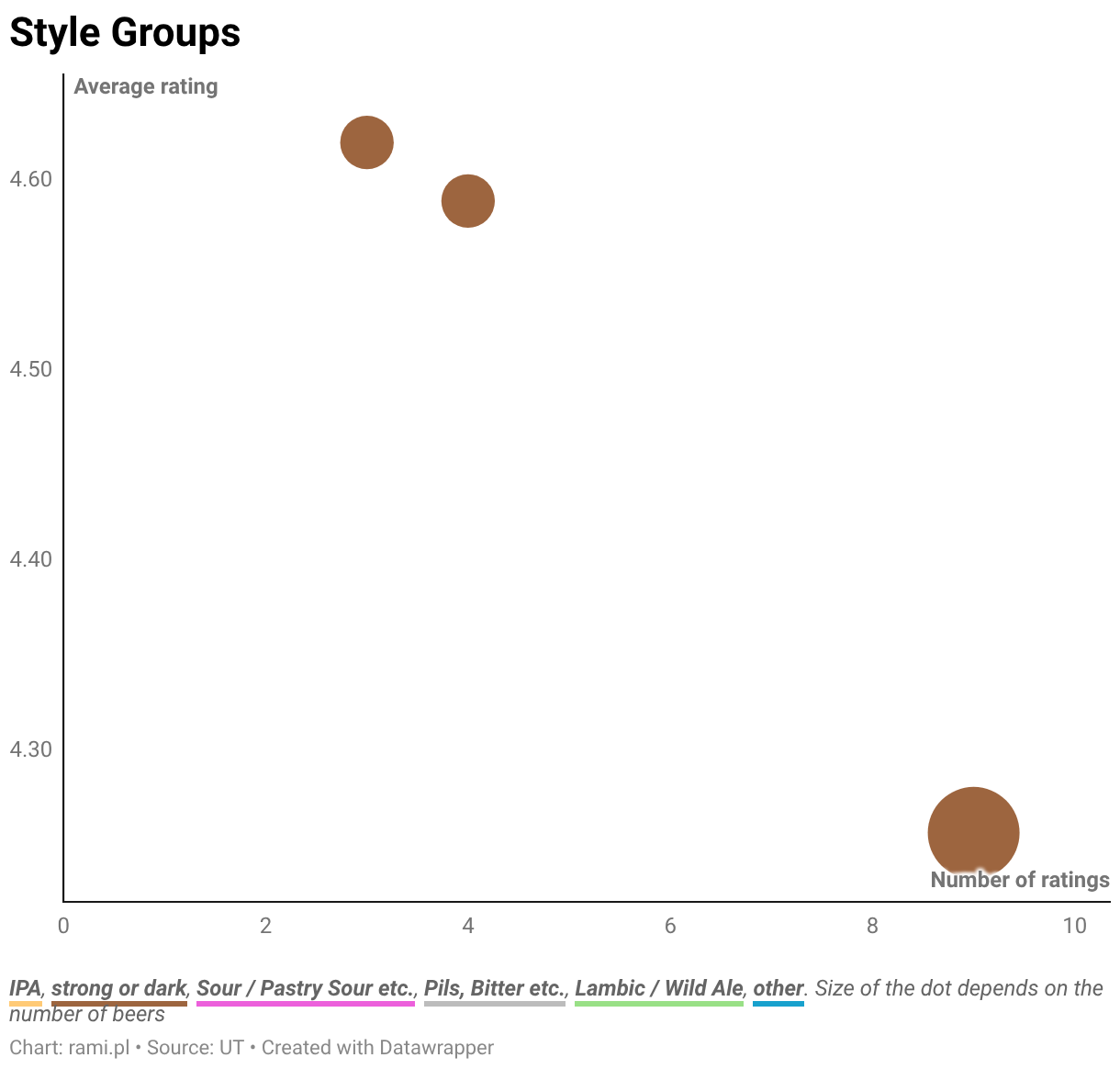This screenshot has height=1069, width=1120.
Task: Select the 'strong or dark' legend label
Action: [x=119, y=988]
